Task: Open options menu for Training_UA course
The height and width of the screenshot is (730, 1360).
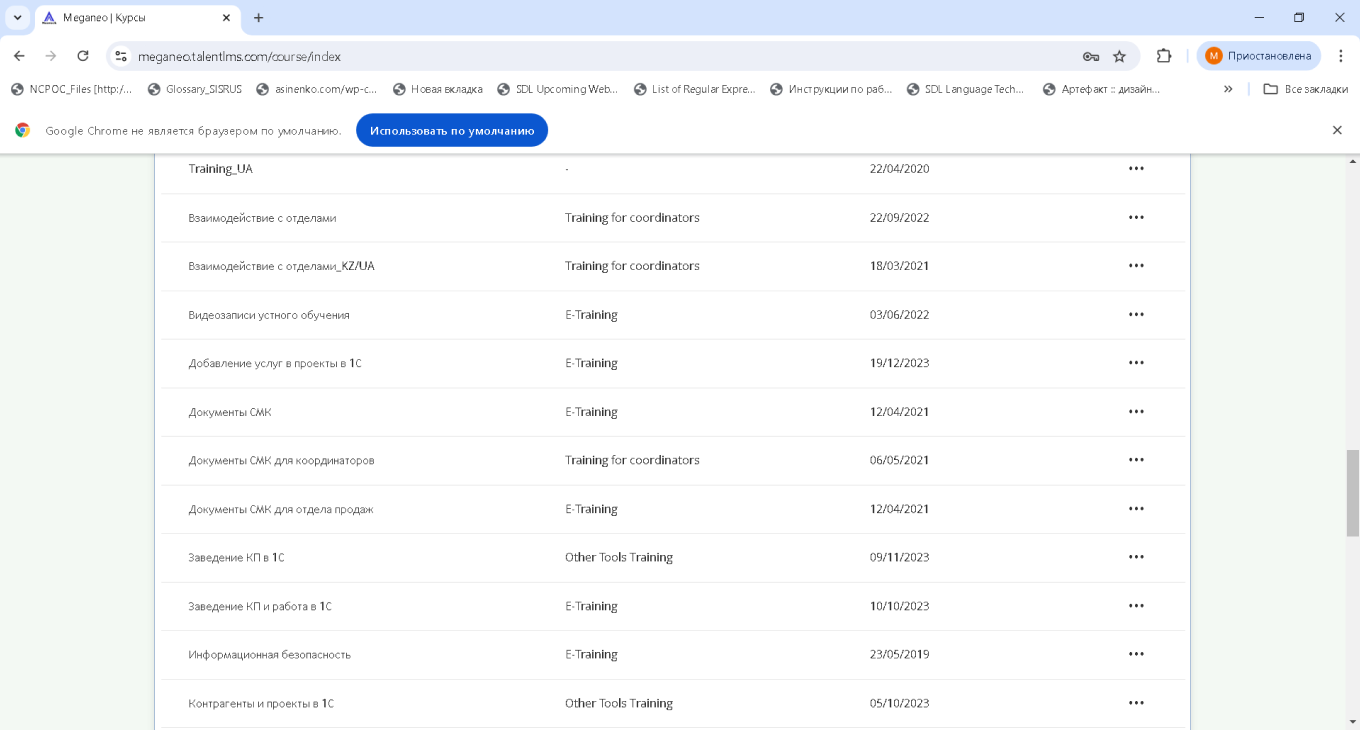Action: 1136,169
